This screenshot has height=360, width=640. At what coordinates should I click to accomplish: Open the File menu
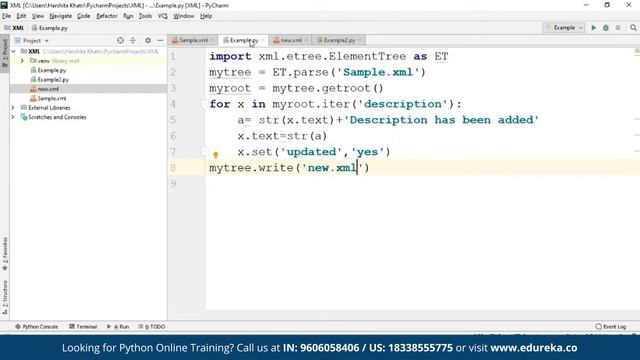(x=7, y=16)
